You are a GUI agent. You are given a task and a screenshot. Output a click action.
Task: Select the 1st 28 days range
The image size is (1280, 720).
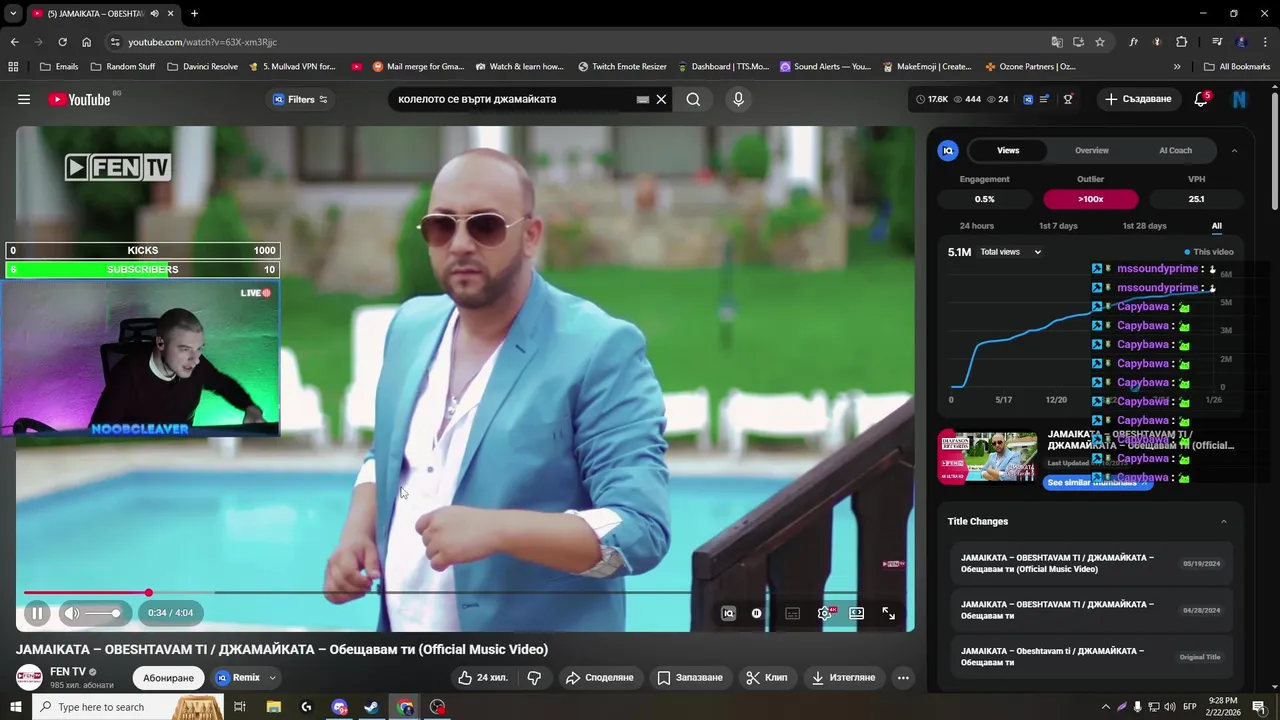[x=1144, y=226]
